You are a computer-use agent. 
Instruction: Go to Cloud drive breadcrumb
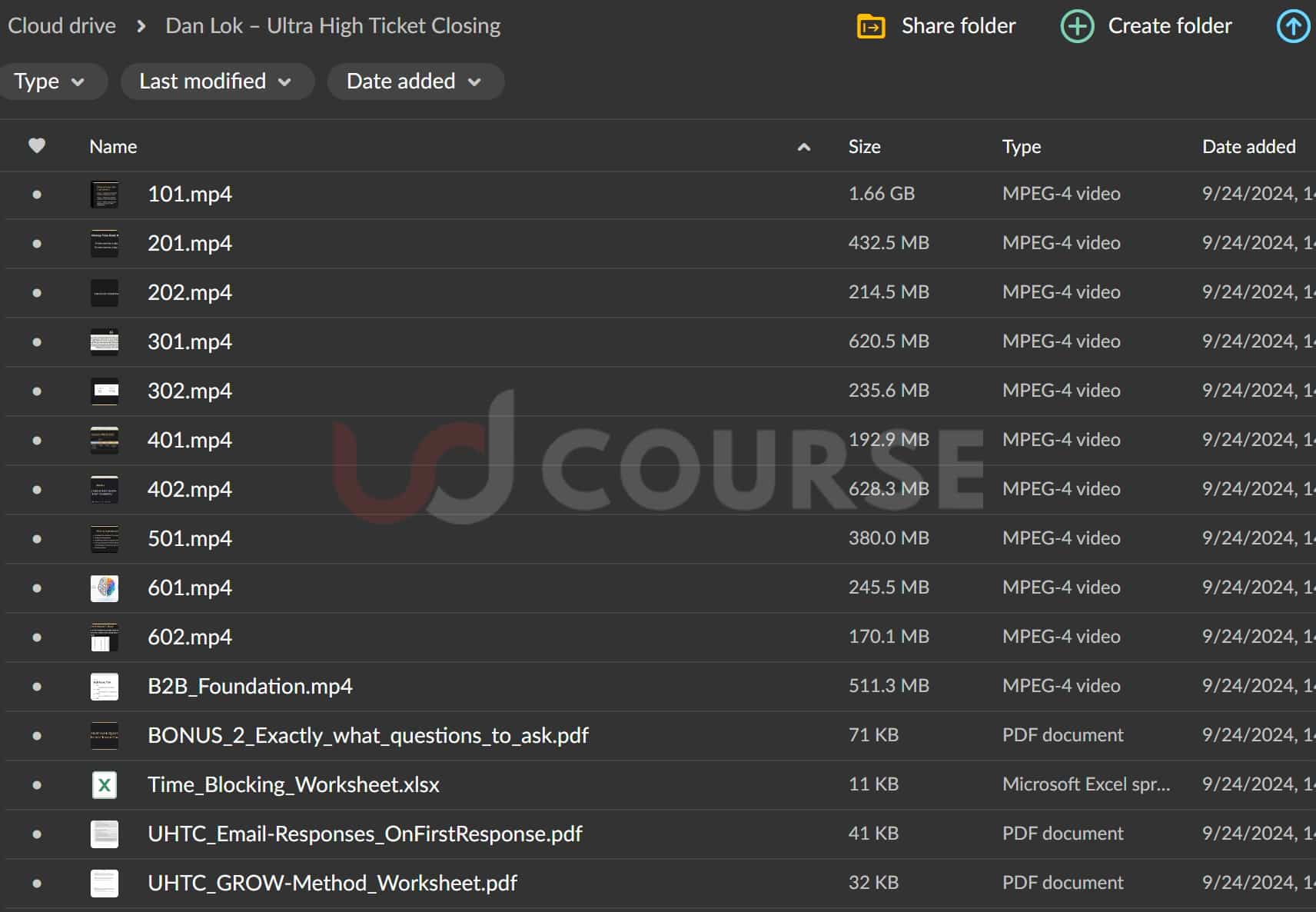tap(61, 26)
